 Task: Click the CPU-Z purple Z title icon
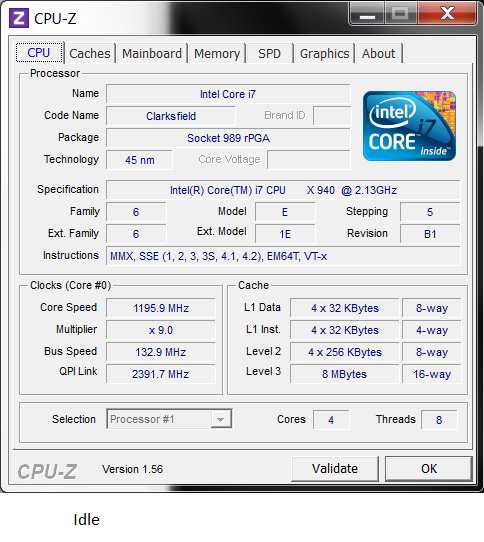coord(19,18)
